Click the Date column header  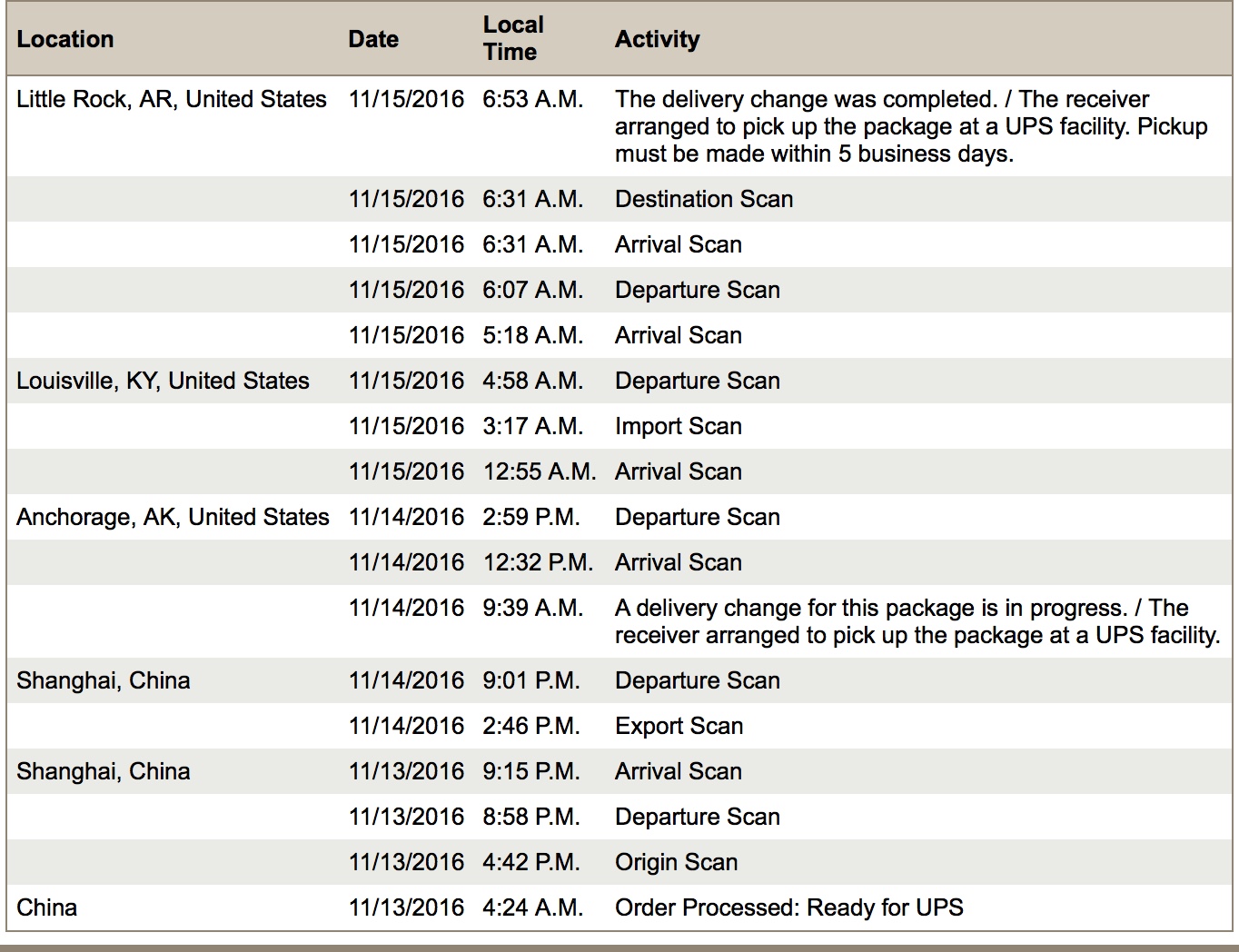coord(373,39)
